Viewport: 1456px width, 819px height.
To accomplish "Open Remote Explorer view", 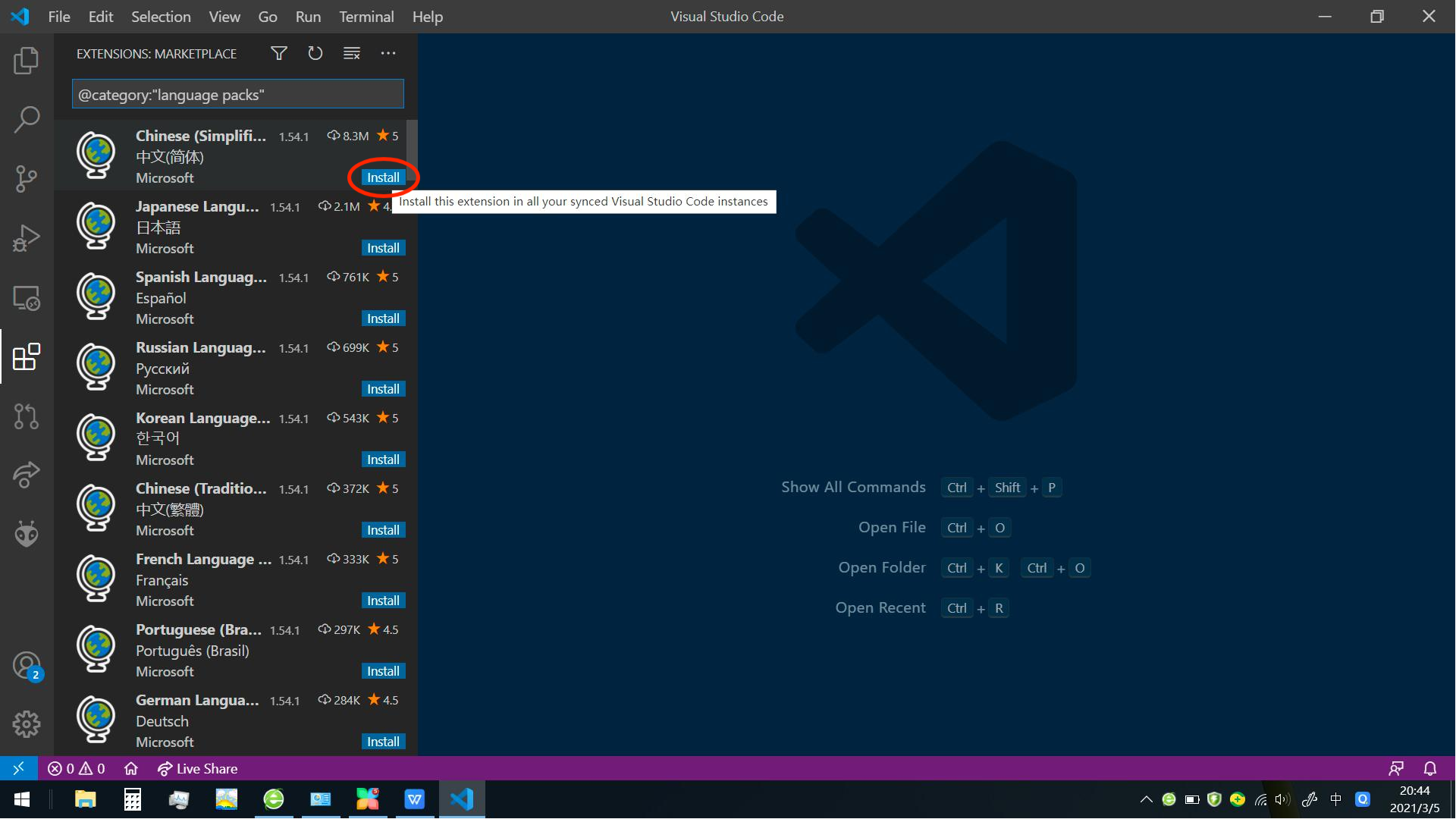I will [27, 298].
